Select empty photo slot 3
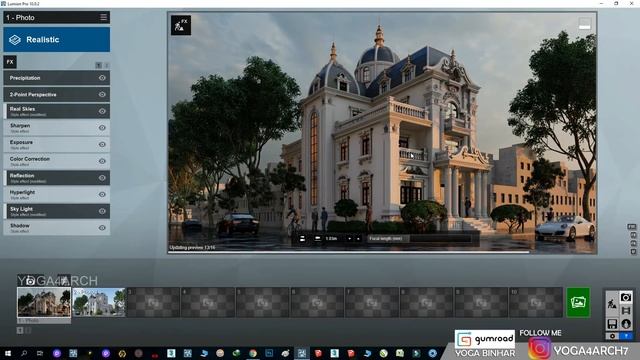Image resolution: width=640 pixels, height=360 pixels. tap(153, 302)
